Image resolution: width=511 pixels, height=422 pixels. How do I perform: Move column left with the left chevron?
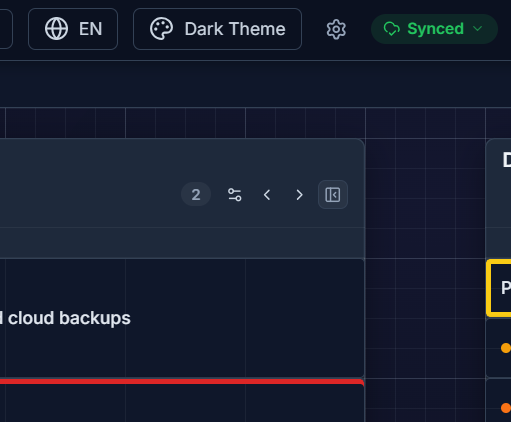click(x=267, y=195)
